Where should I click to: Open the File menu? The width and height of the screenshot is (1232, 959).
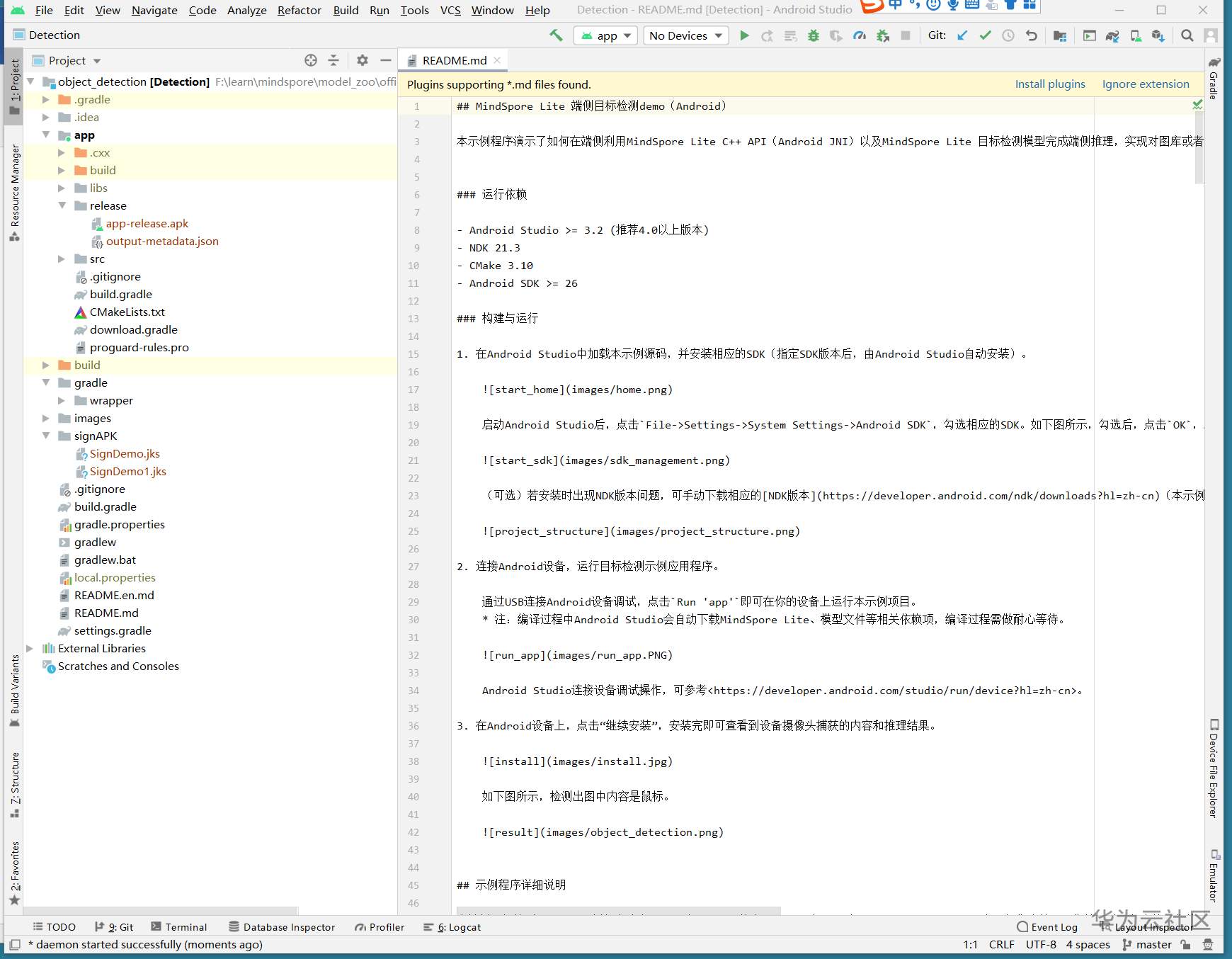pos(44,10)
